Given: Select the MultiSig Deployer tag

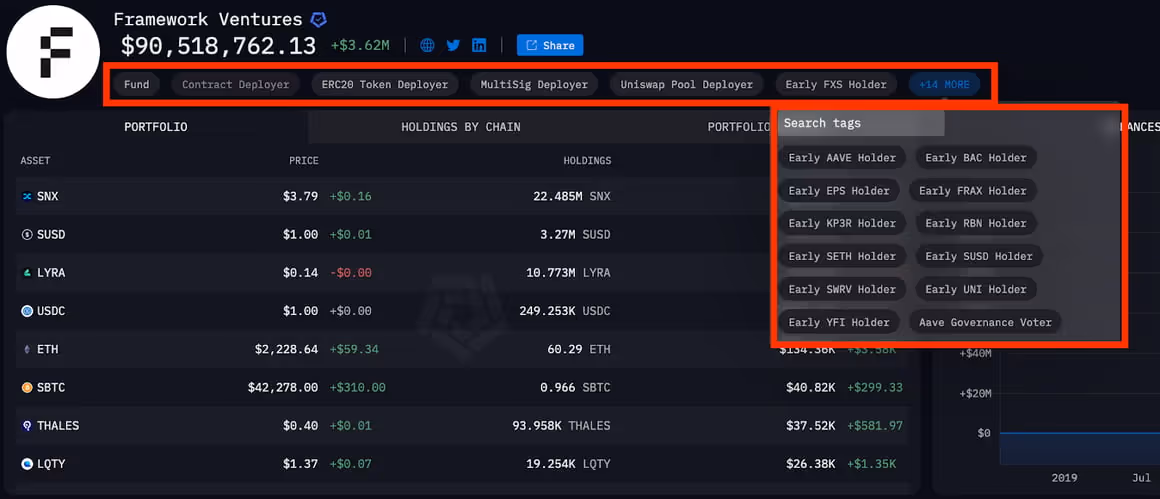Looking at the screenshot, I should coord(534,84).
